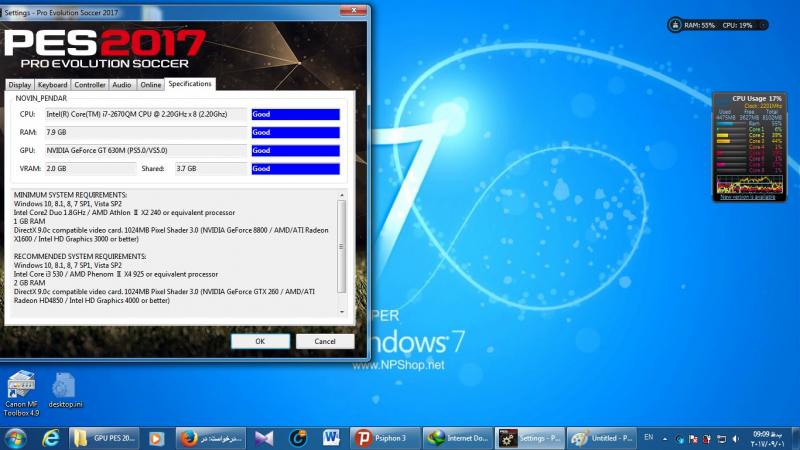Click the circular C app taskbar icon
This screenshot has width=800, height=450.
pyautogui.click(x=298, y=438)
